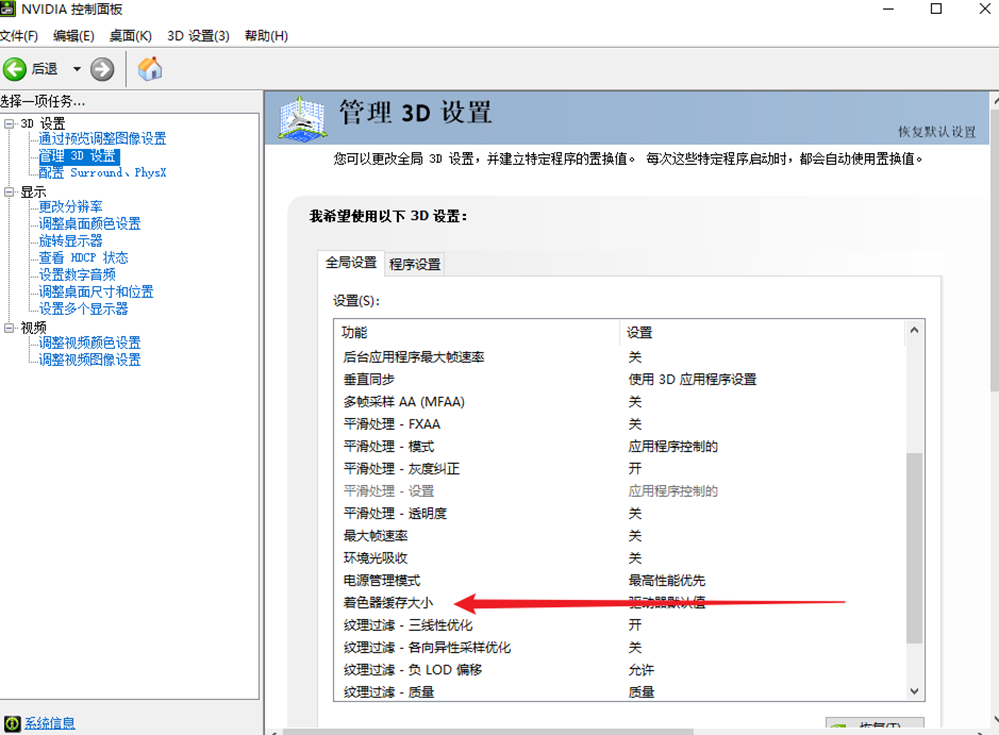999x735 pixels.
Task: Click the settings list vertical scrollbar thumb
Action: pyautogui.click(x=914, y=548)
